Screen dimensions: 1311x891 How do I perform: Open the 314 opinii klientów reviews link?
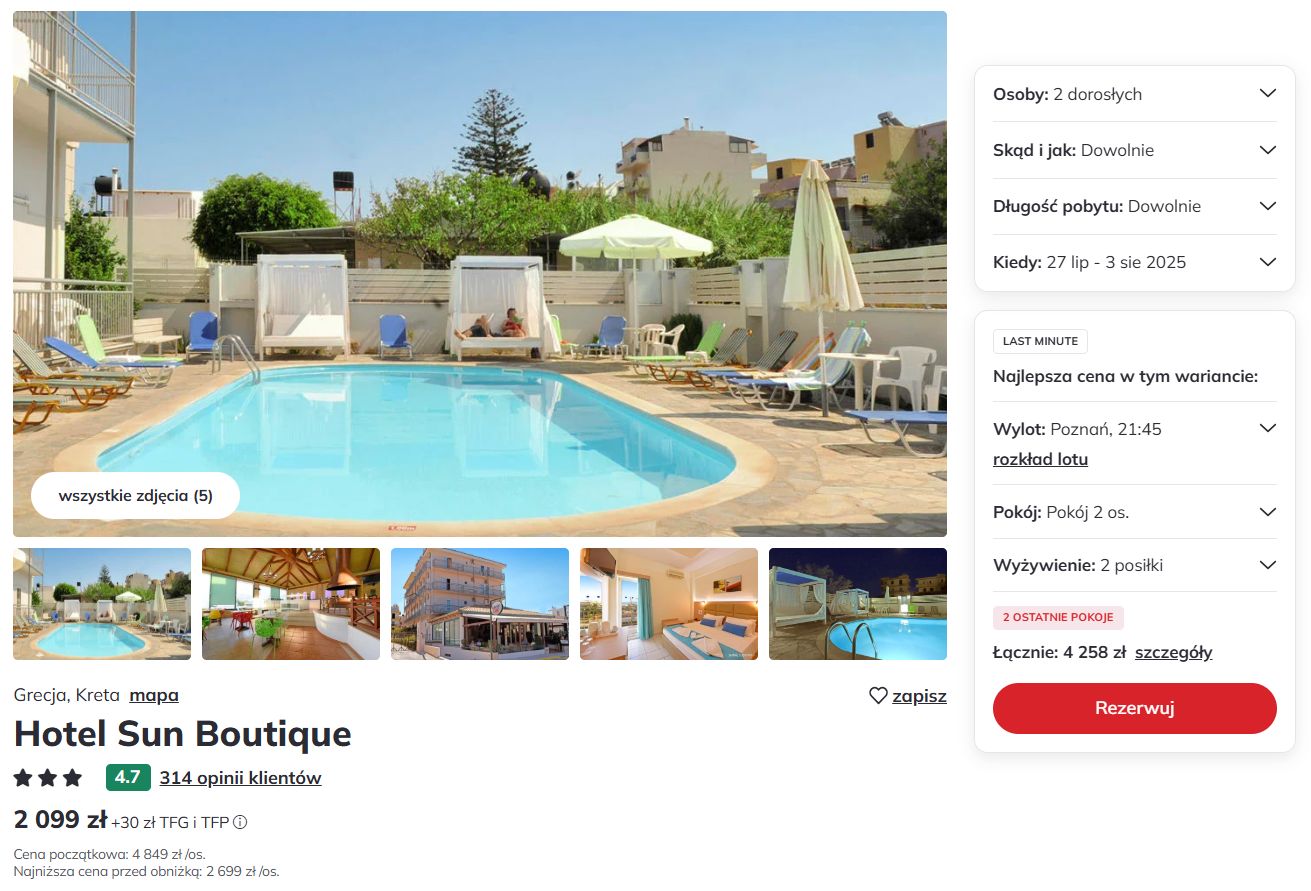tap(240, 778)
